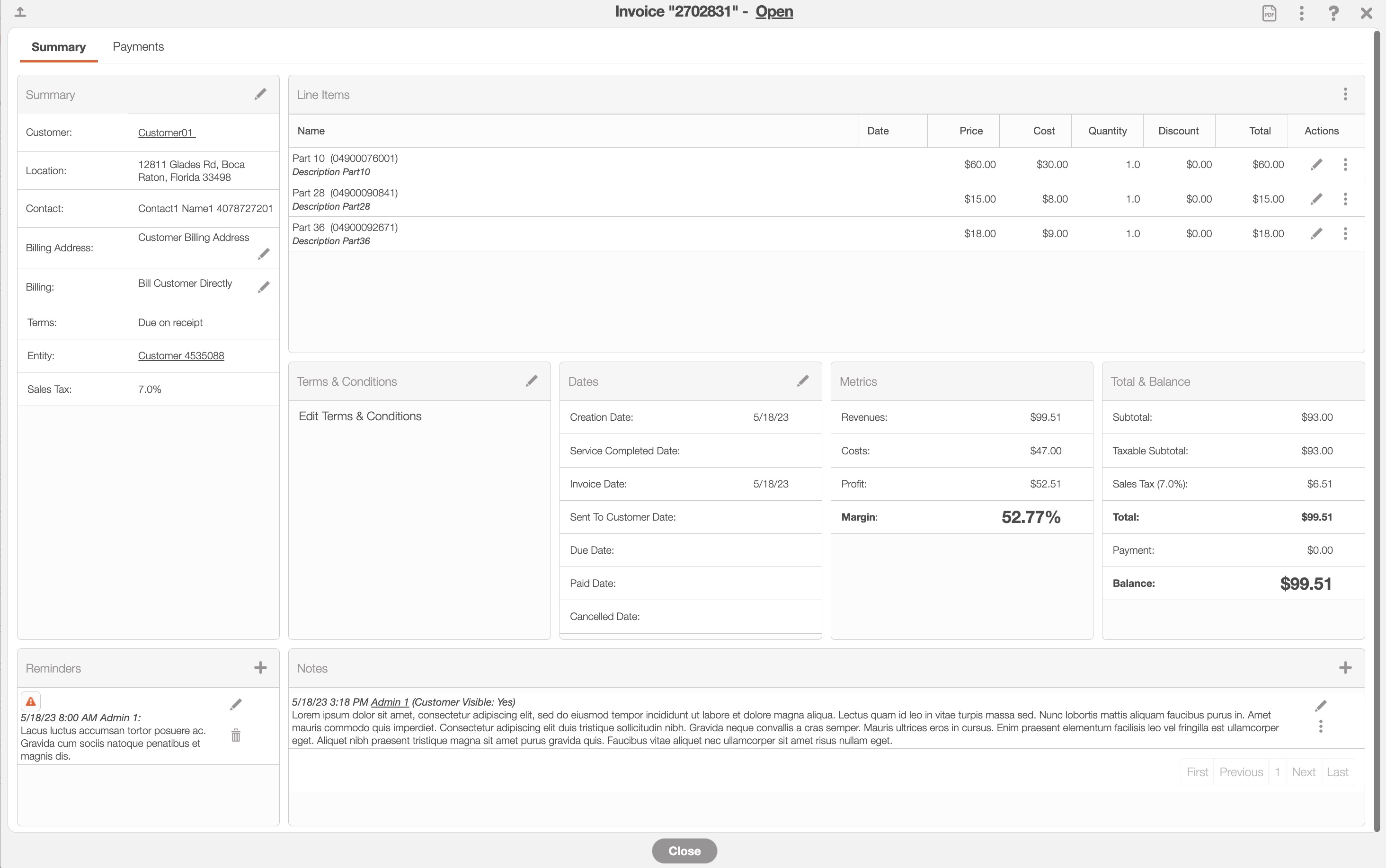Open invoice header three-dot menu
The height and width of the screenshot is (868, 1386).
click(x=1301, y=13)
